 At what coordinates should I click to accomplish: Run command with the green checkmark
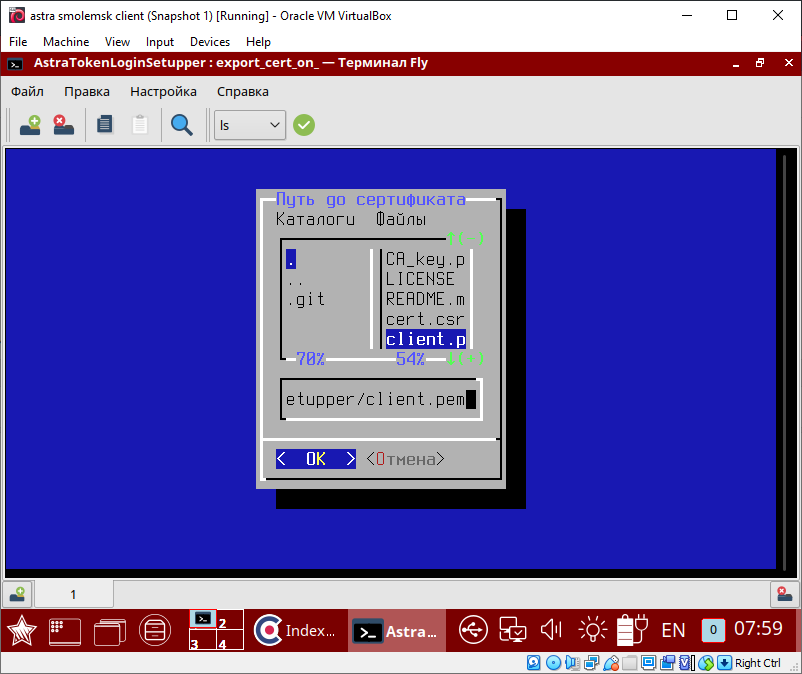pos(304,125)
